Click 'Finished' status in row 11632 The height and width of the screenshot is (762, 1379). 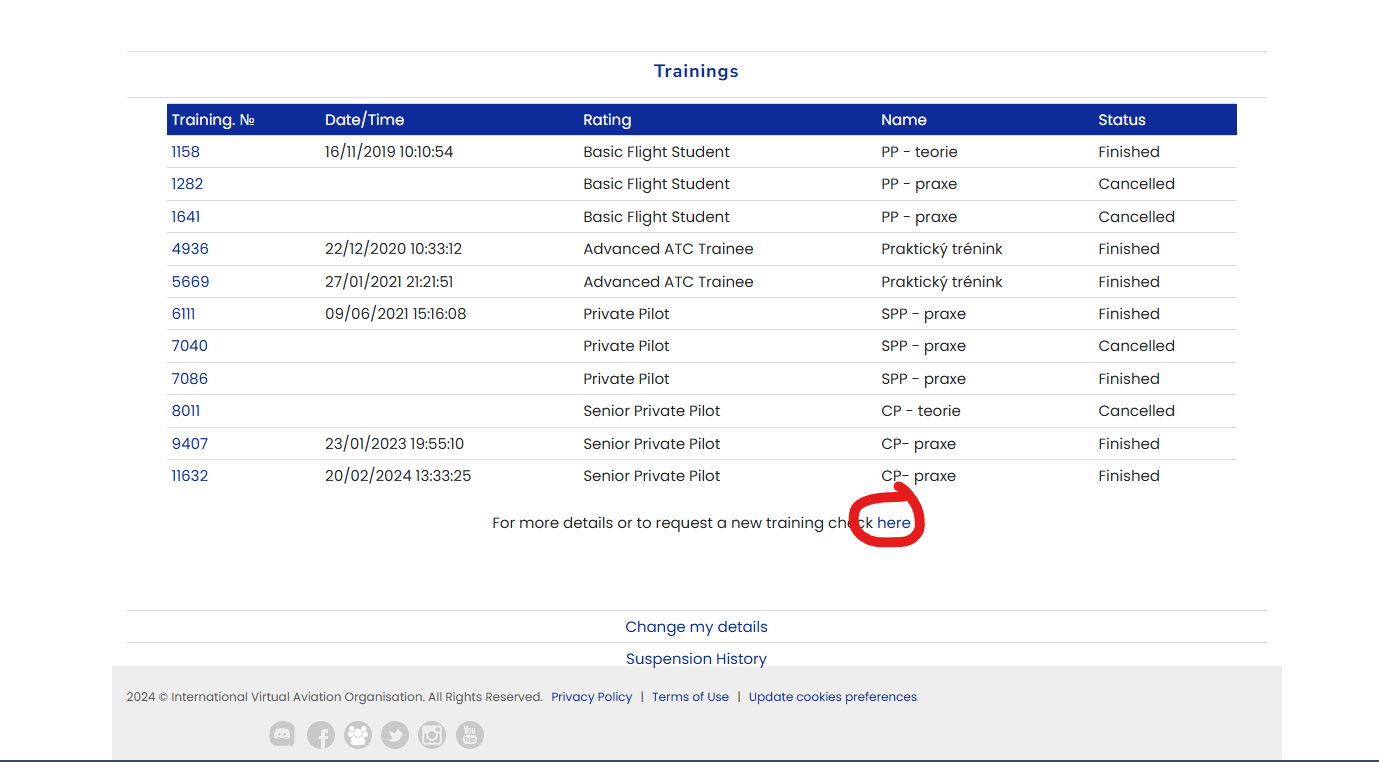(x=1129, y=476)
